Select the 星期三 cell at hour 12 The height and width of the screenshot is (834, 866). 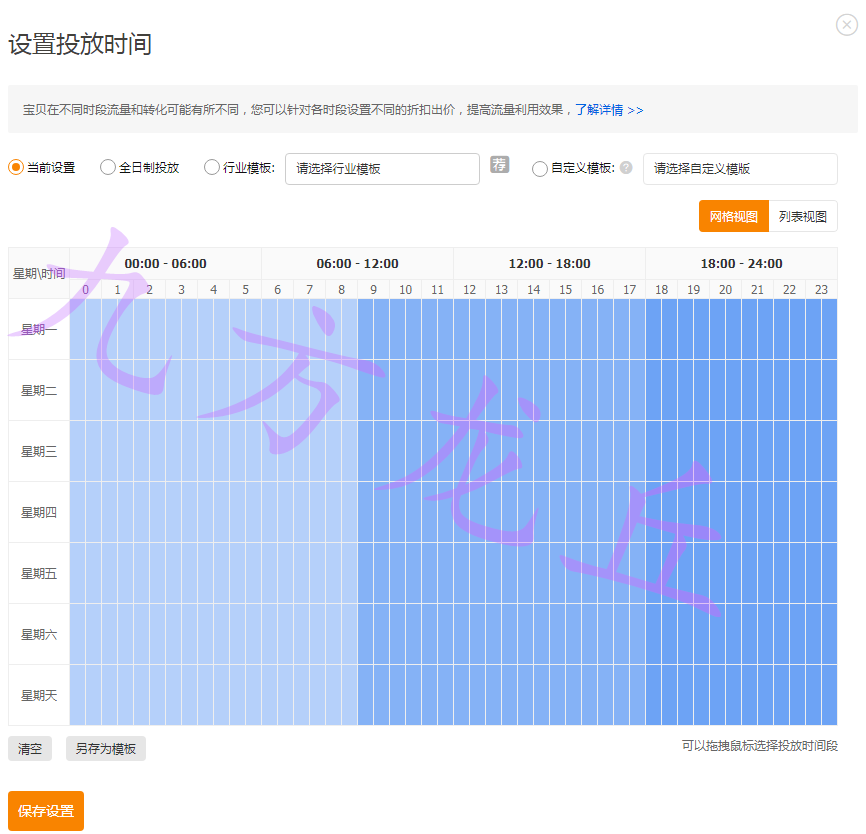(470, 451)
